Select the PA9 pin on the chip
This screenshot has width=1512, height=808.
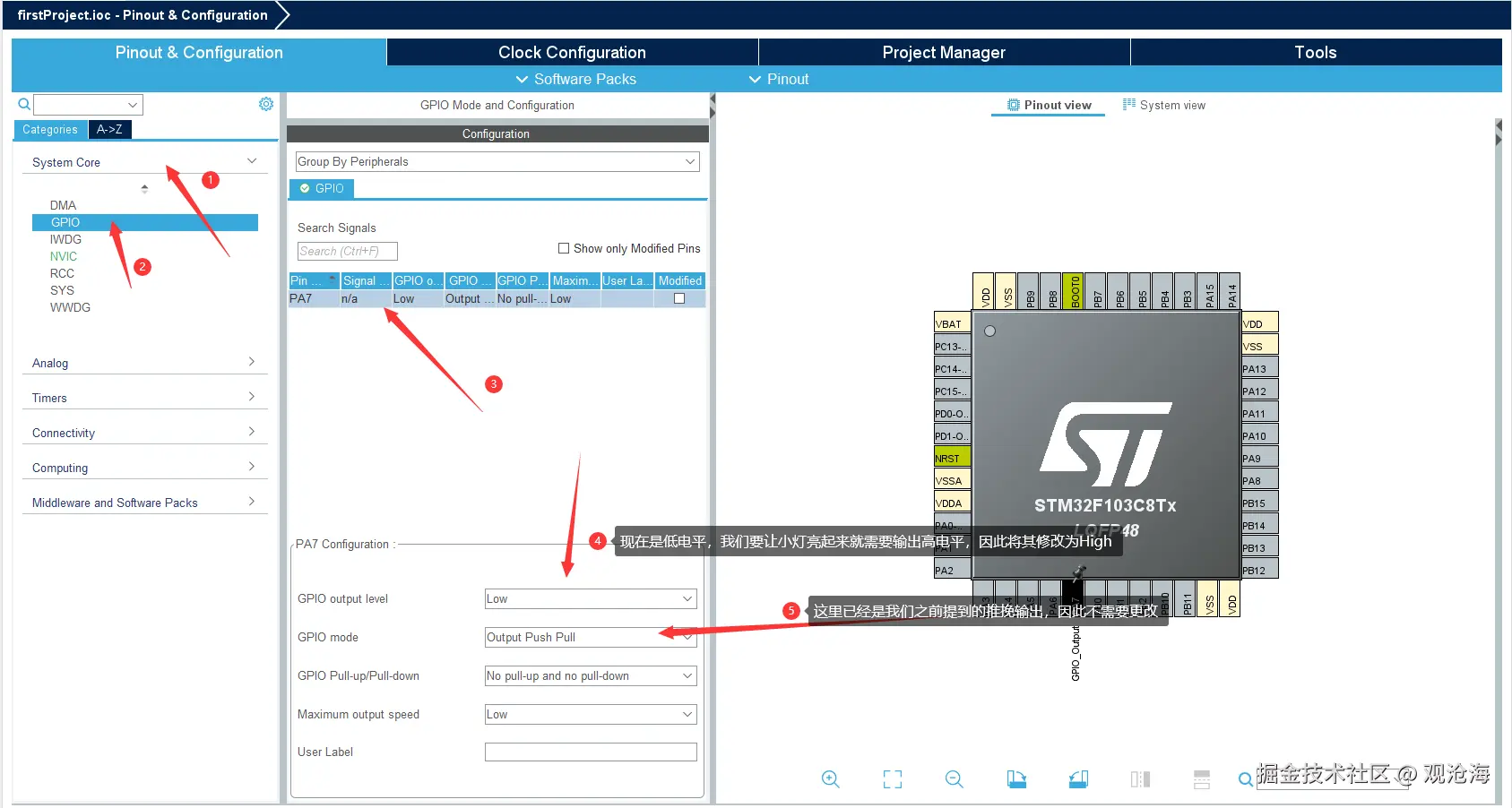coord(1259,458)
